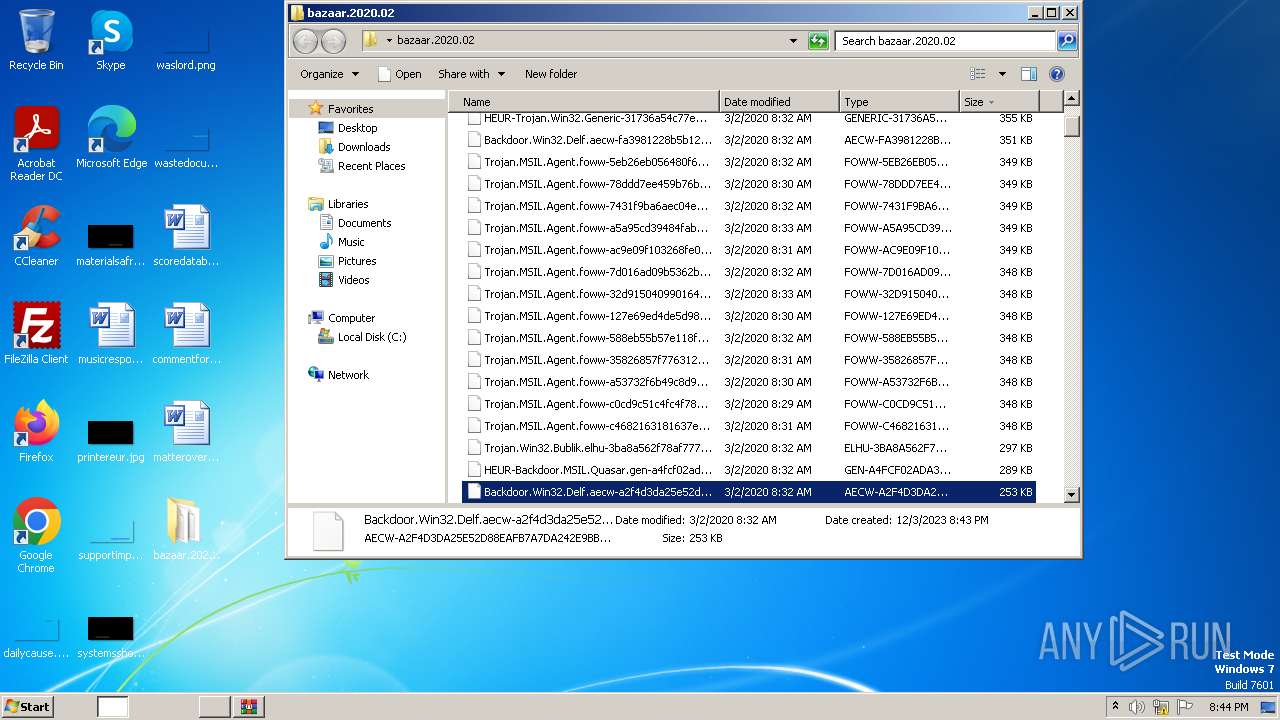
Task: Select HEUR-Backdoor.MSIL.Quasar.gen file
Action: tap(750, 470)
